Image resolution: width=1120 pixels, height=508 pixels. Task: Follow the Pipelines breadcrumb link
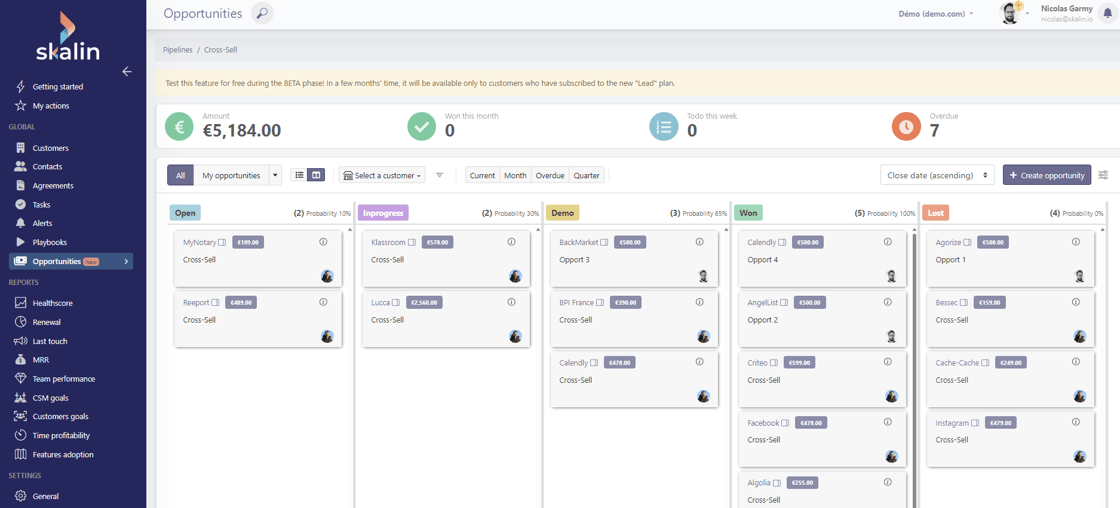point(178,49)
